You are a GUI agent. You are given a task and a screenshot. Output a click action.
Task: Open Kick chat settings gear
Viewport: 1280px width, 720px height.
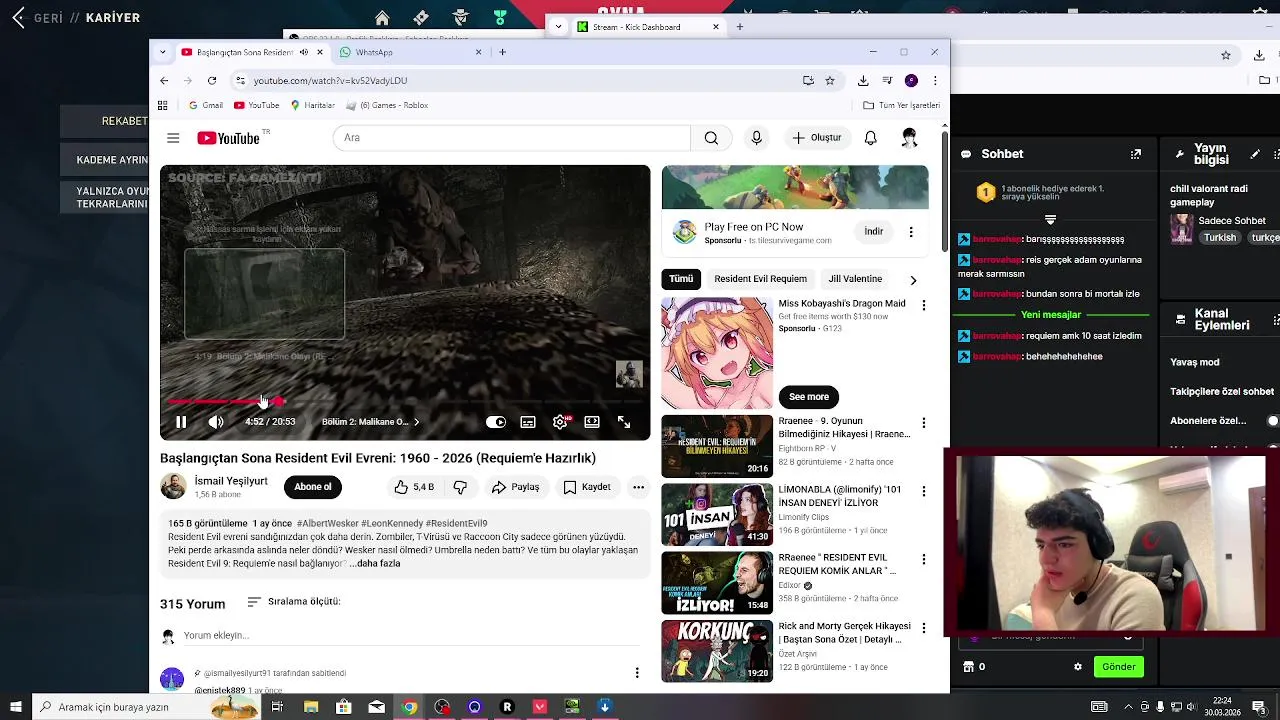1078,667
